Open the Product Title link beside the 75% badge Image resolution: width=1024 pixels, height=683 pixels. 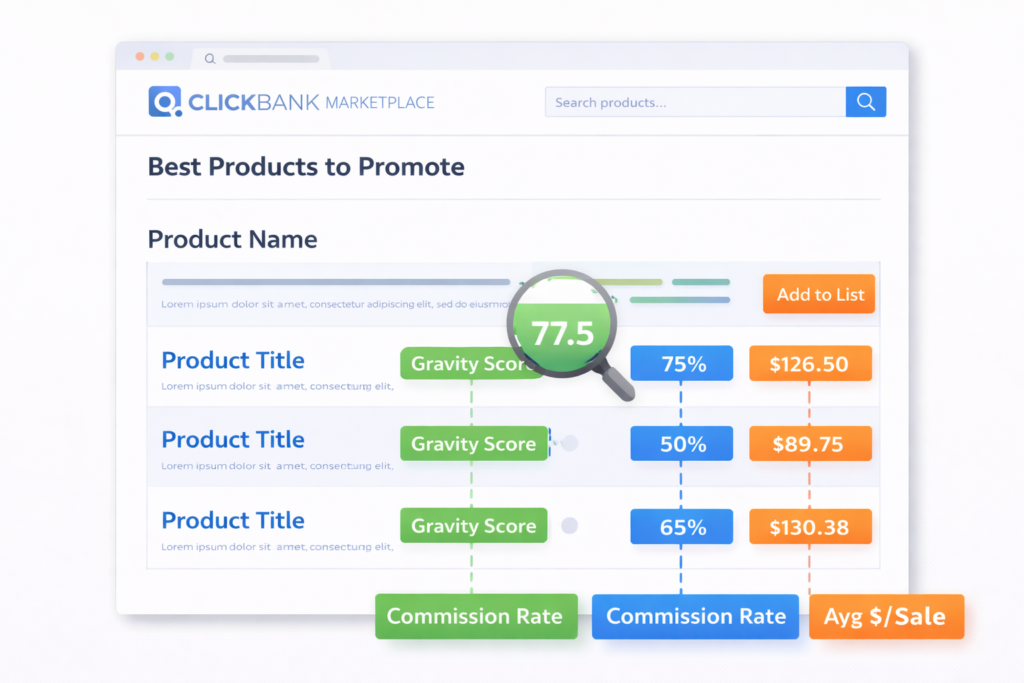[x=233, y=361]
